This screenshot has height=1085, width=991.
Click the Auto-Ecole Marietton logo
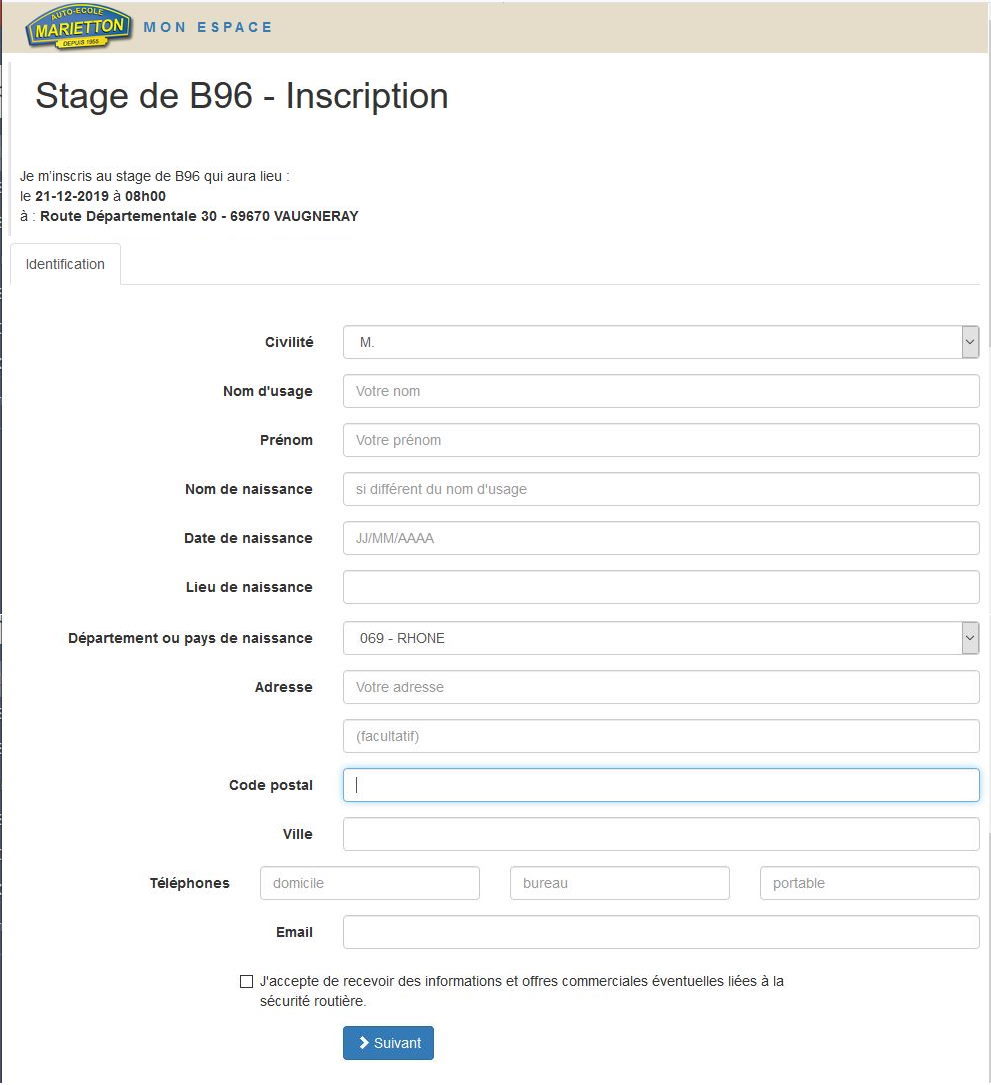(x=79, y=27)
